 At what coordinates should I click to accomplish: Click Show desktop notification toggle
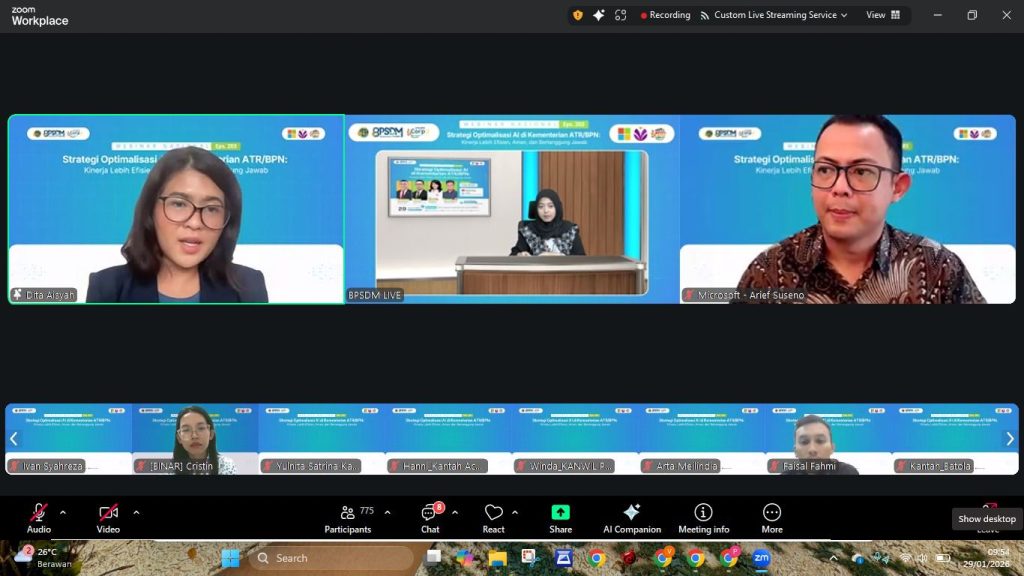coord(986,519)
